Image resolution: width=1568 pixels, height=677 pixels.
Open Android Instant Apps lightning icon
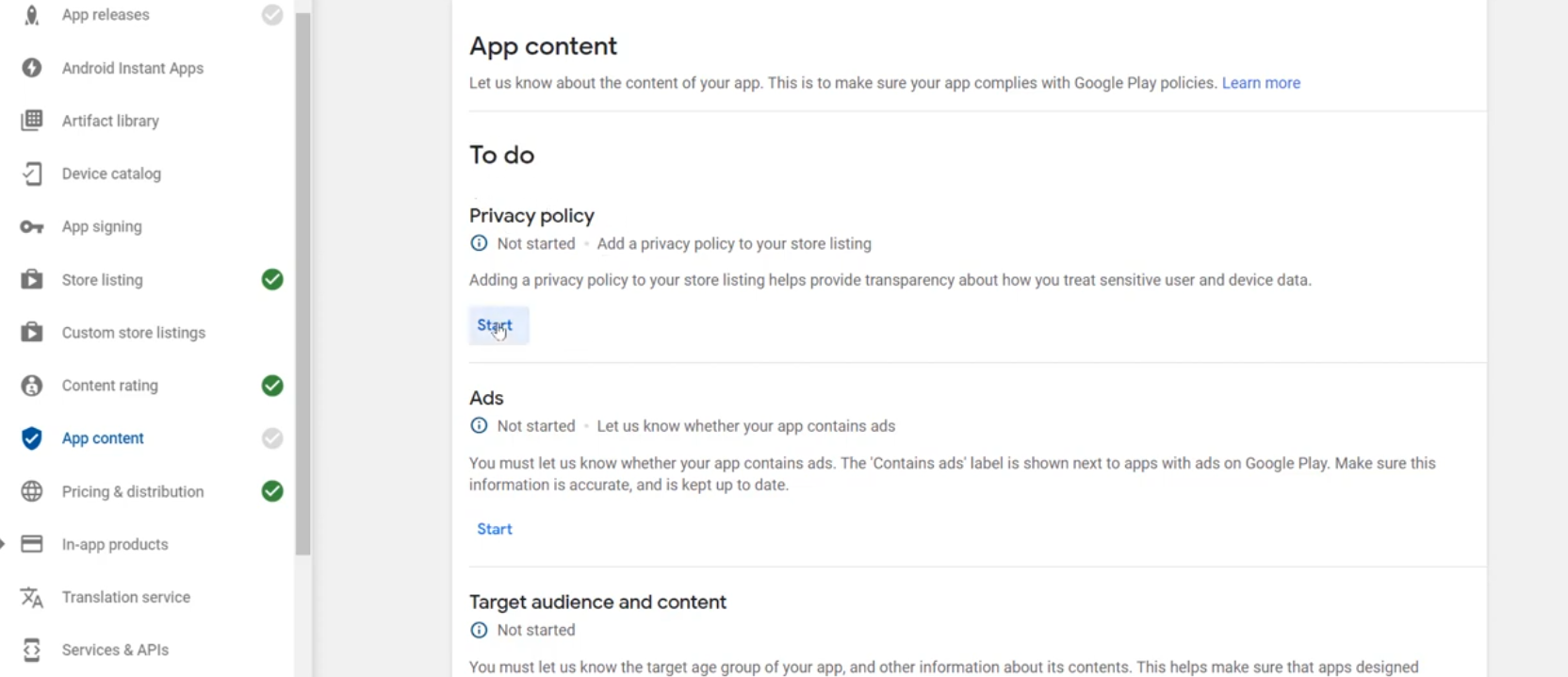[x=32, y=68]
